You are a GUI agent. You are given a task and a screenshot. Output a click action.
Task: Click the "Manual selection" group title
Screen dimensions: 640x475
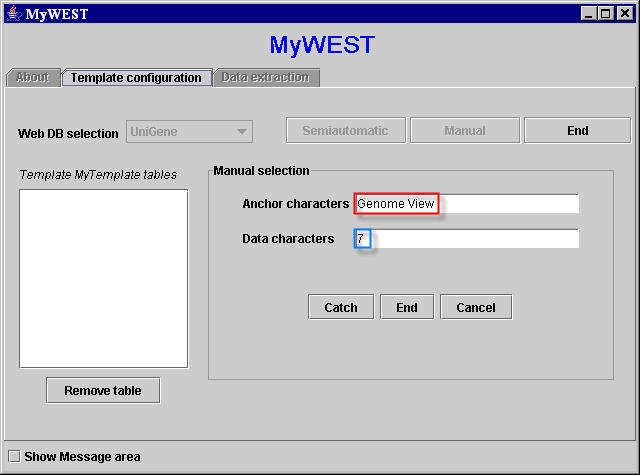(262, 171)
